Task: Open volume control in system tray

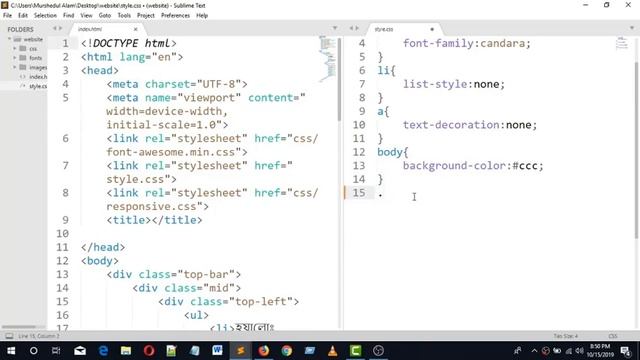Action: [579, 351]
